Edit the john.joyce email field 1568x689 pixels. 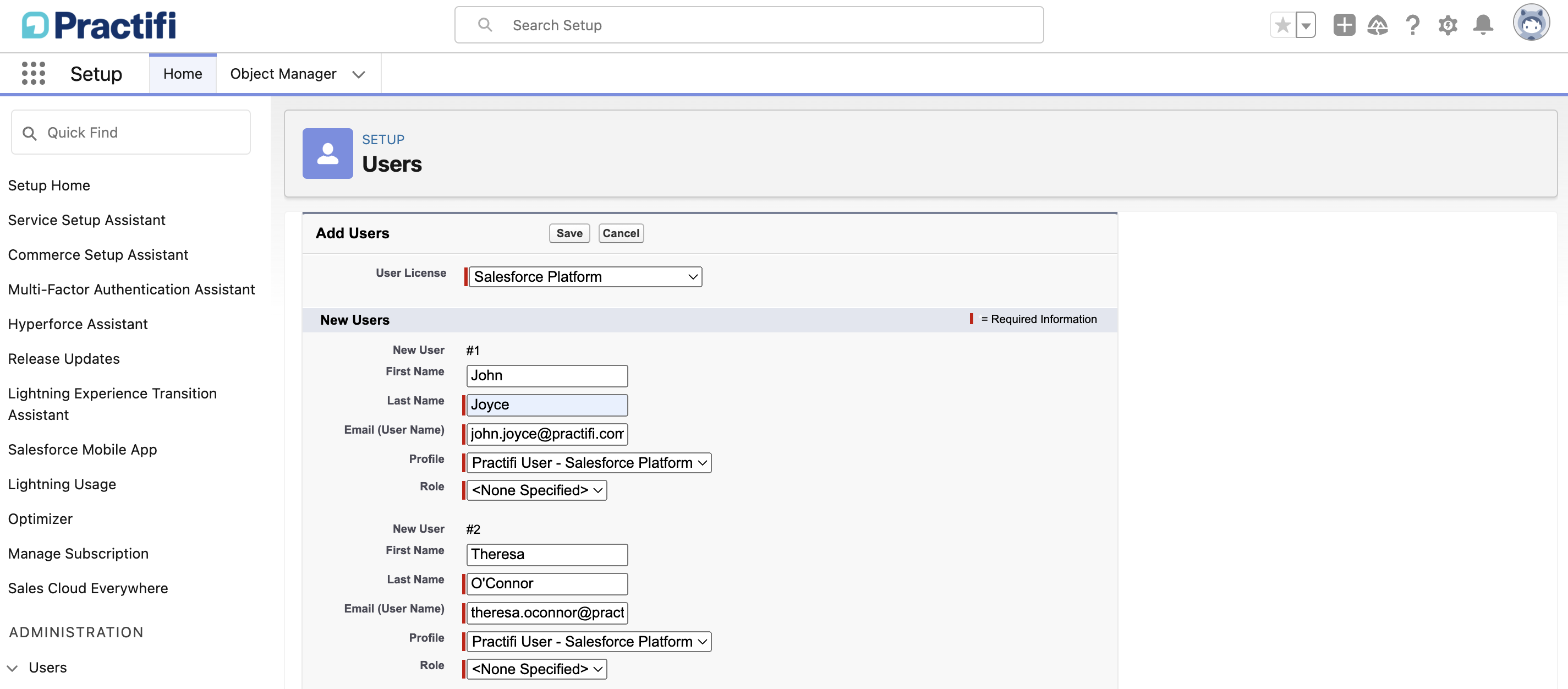click(547, 434)
